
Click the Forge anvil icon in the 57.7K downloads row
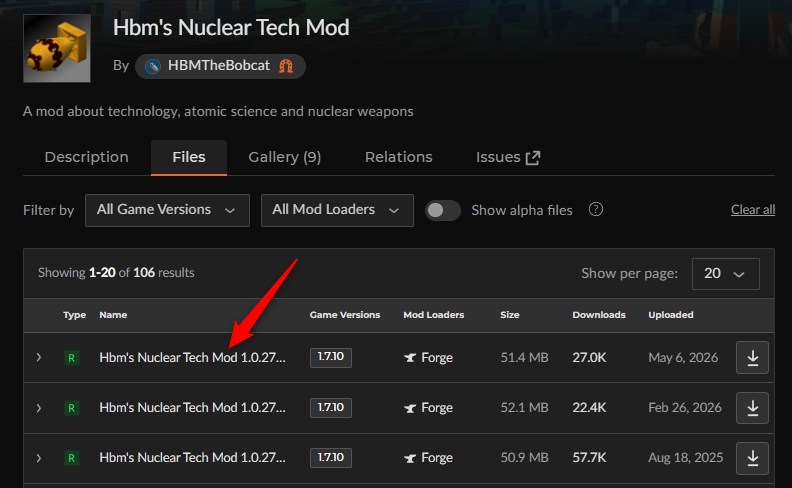[410, 458]
